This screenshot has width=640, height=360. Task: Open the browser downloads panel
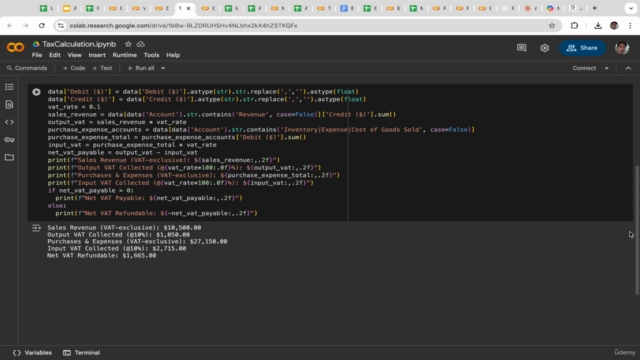pyautogui.click(x=598, y=25)
